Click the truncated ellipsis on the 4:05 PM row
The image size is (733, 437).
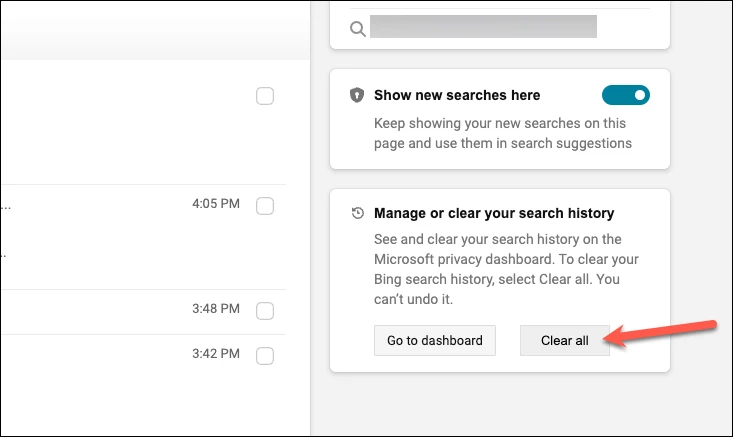point(6,207)
